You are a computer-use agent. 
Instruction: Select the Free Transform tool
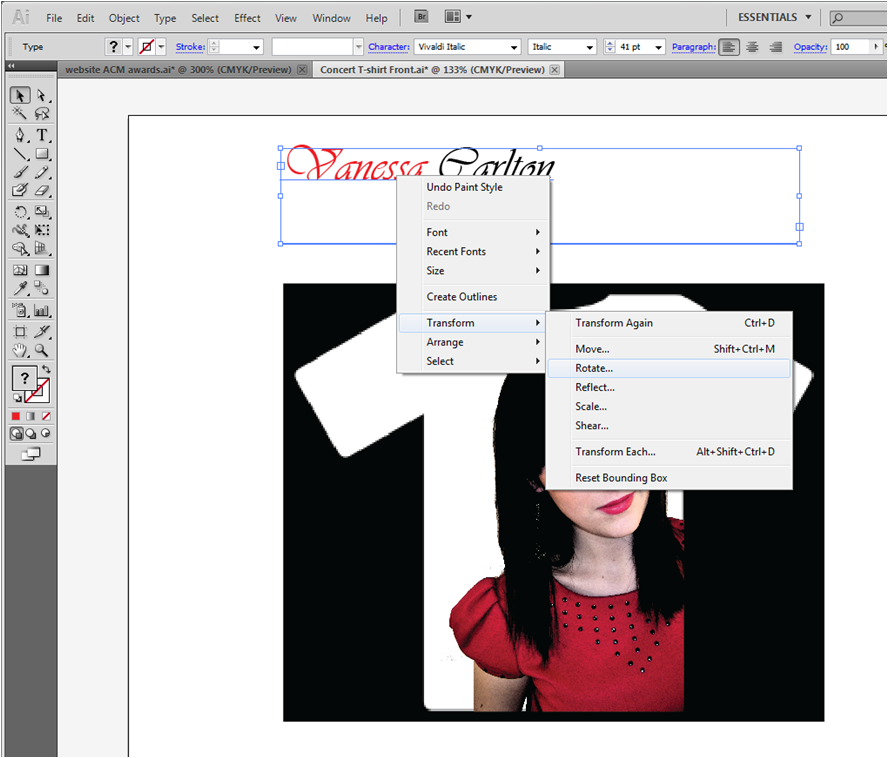[x=42, y=230]
